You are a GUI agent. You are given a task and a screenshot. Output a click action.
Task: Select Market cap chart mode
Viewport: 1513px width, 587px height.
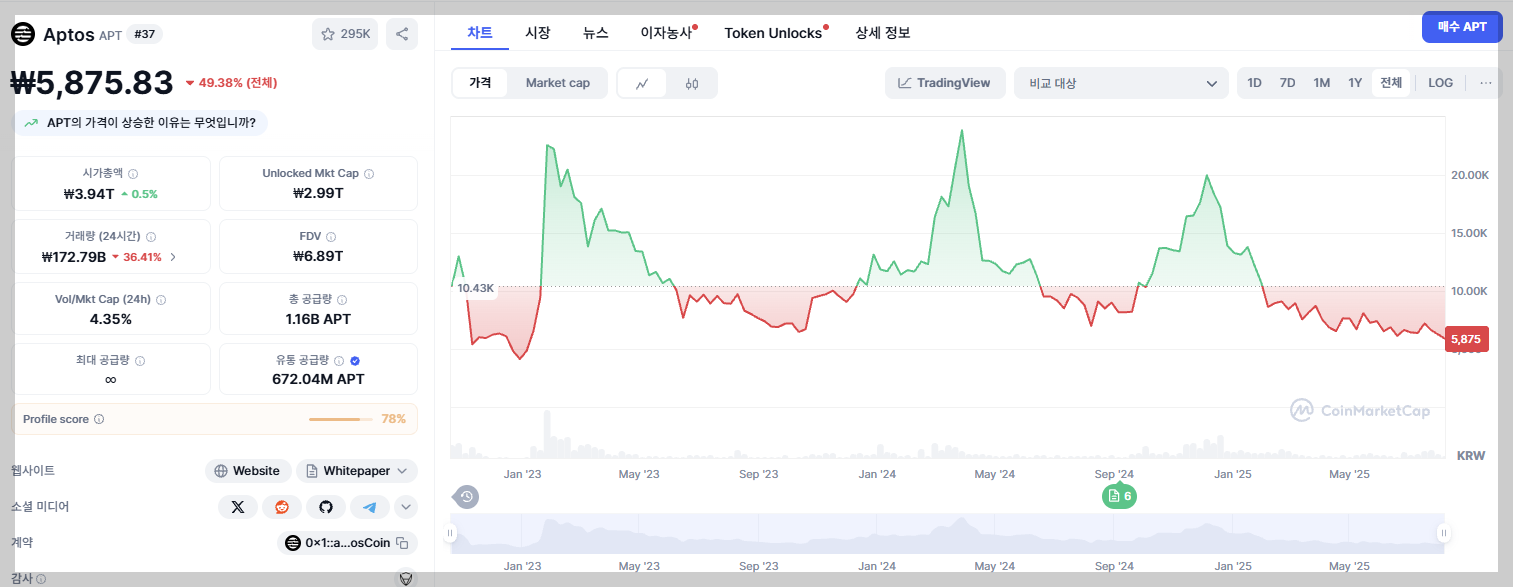[x=558, y=83]
